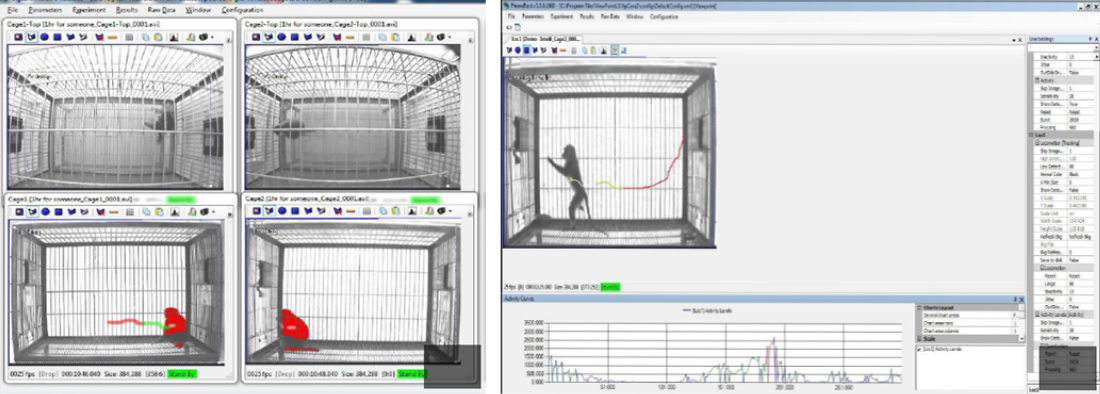The width and height of the screenshot is (1100, 394).
Task: Click the green Stand By indicator in Cage1 status bar
Action: point(182,375)
